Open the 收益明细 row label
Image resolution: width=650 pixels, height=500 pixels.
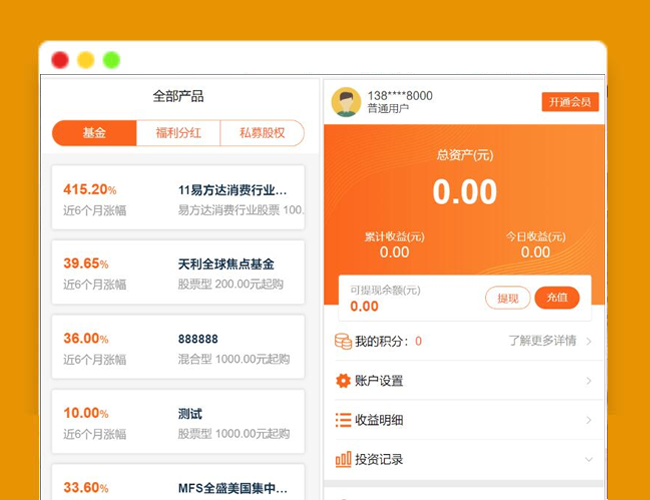click(x=379, y=420)
